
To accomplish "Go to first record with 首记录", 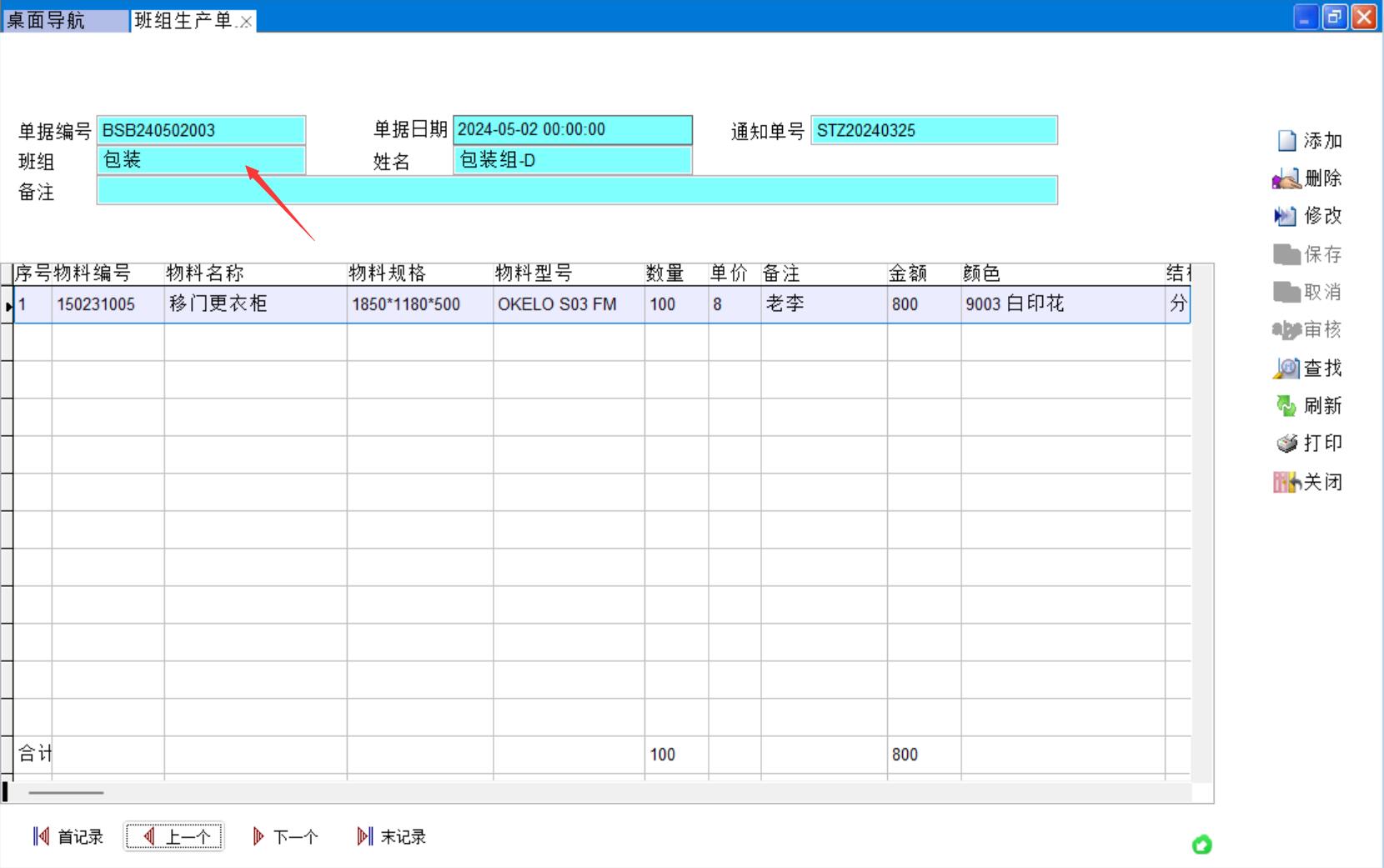I will click(x=68, y=836).
